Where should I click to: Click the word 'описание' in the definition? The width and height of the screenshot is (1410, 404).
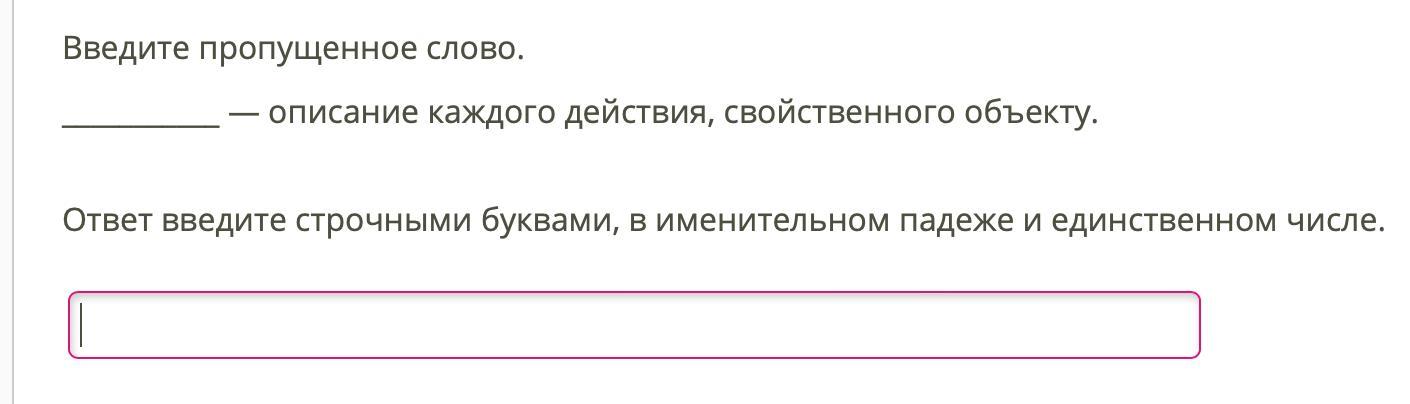[x=343, y=113]
